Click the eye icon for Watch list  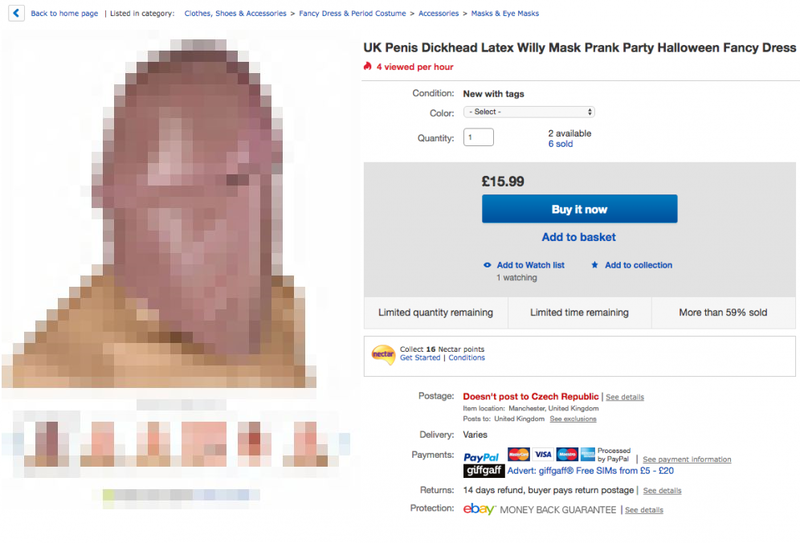pyautogui.click(x=487, y=265)
